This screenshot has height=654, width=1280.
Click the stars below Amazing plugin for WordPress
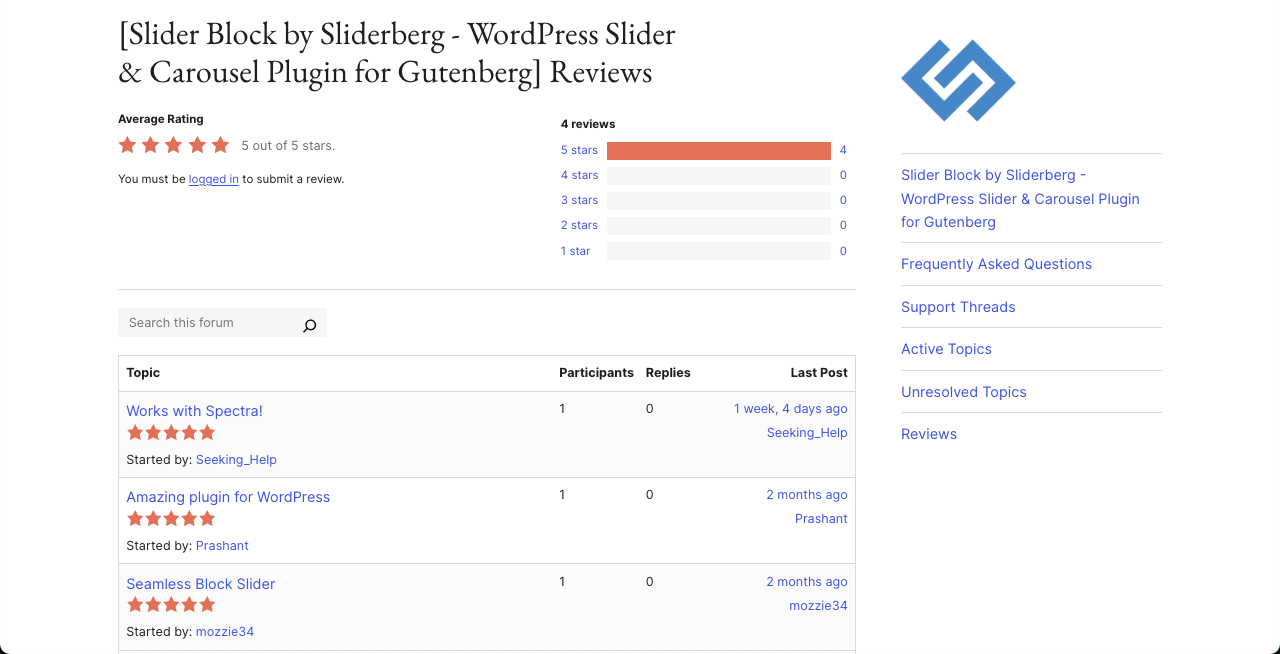(x=171, y=518)
